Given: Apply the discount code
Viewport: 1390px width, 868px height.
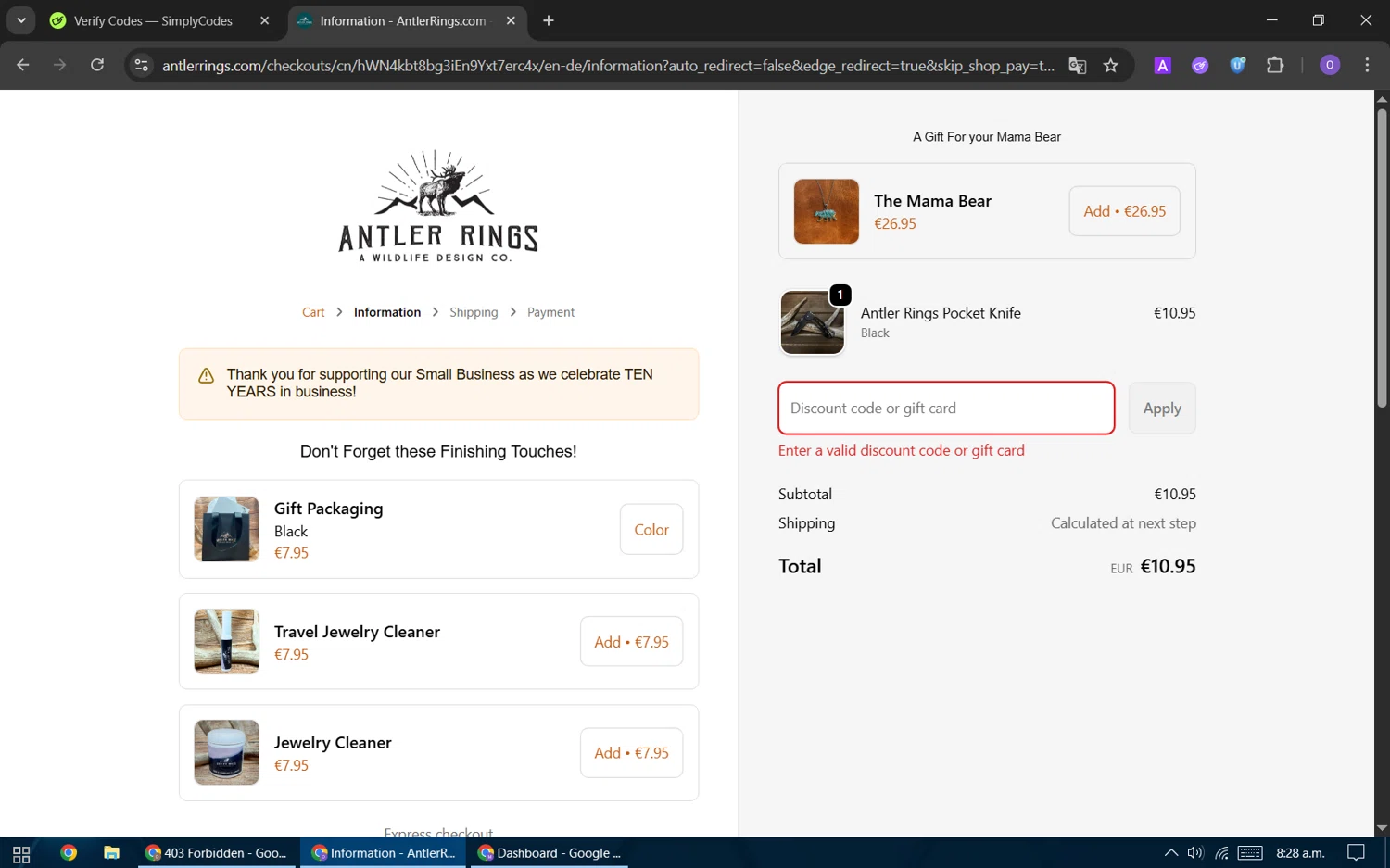Looking at the screenshot, I should pos(1162,408).
